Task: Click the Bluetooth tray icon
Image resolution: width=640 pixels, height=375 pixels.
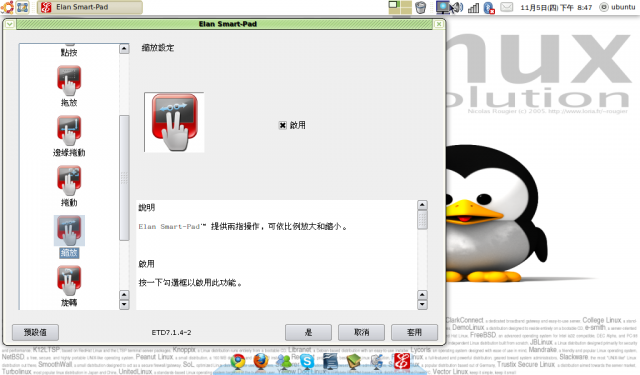Action: (x=489, y=7)
